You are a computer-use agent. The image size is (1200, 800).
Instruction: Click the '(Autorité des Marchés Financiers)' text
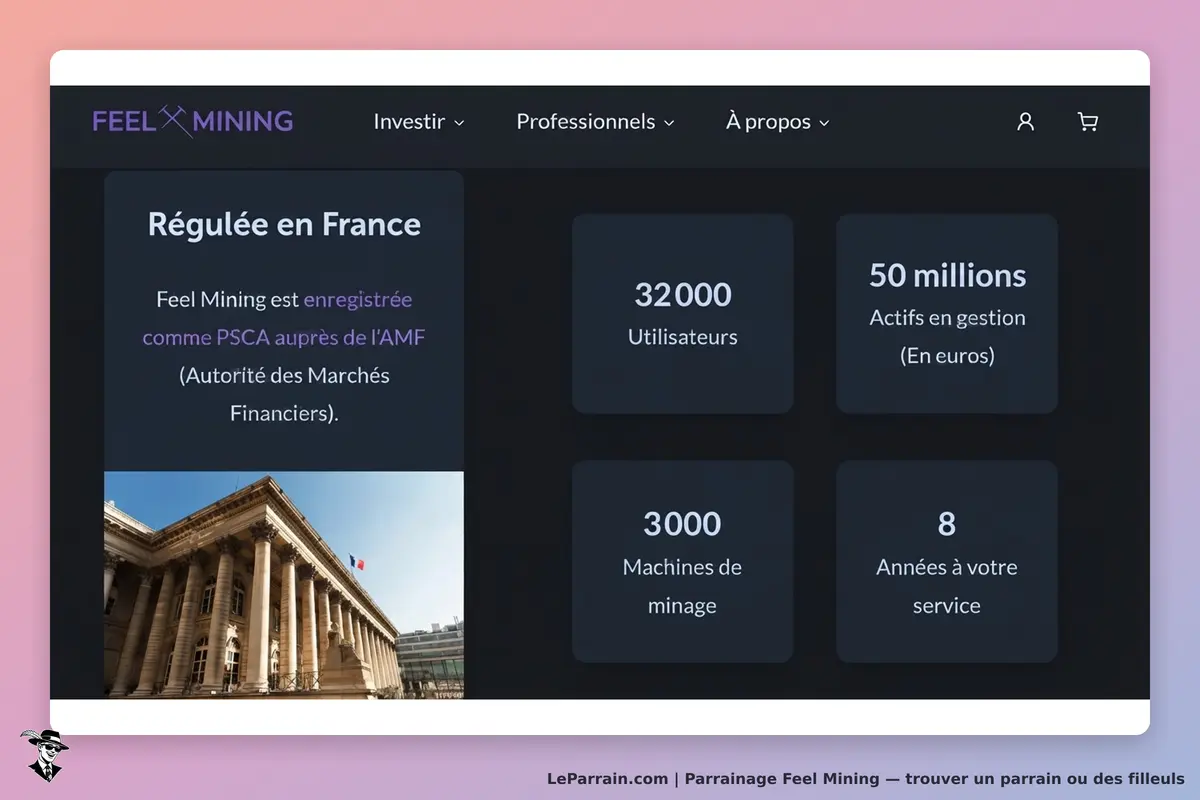(284, 394)
